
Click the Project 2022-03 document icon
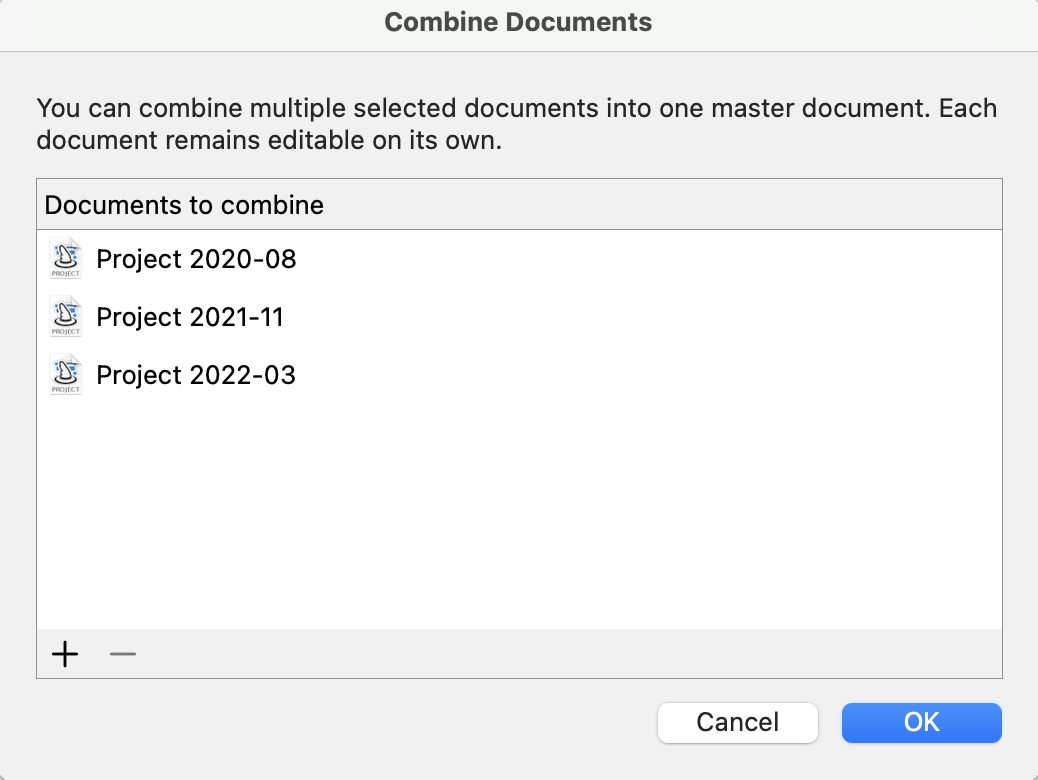(66, 376)
